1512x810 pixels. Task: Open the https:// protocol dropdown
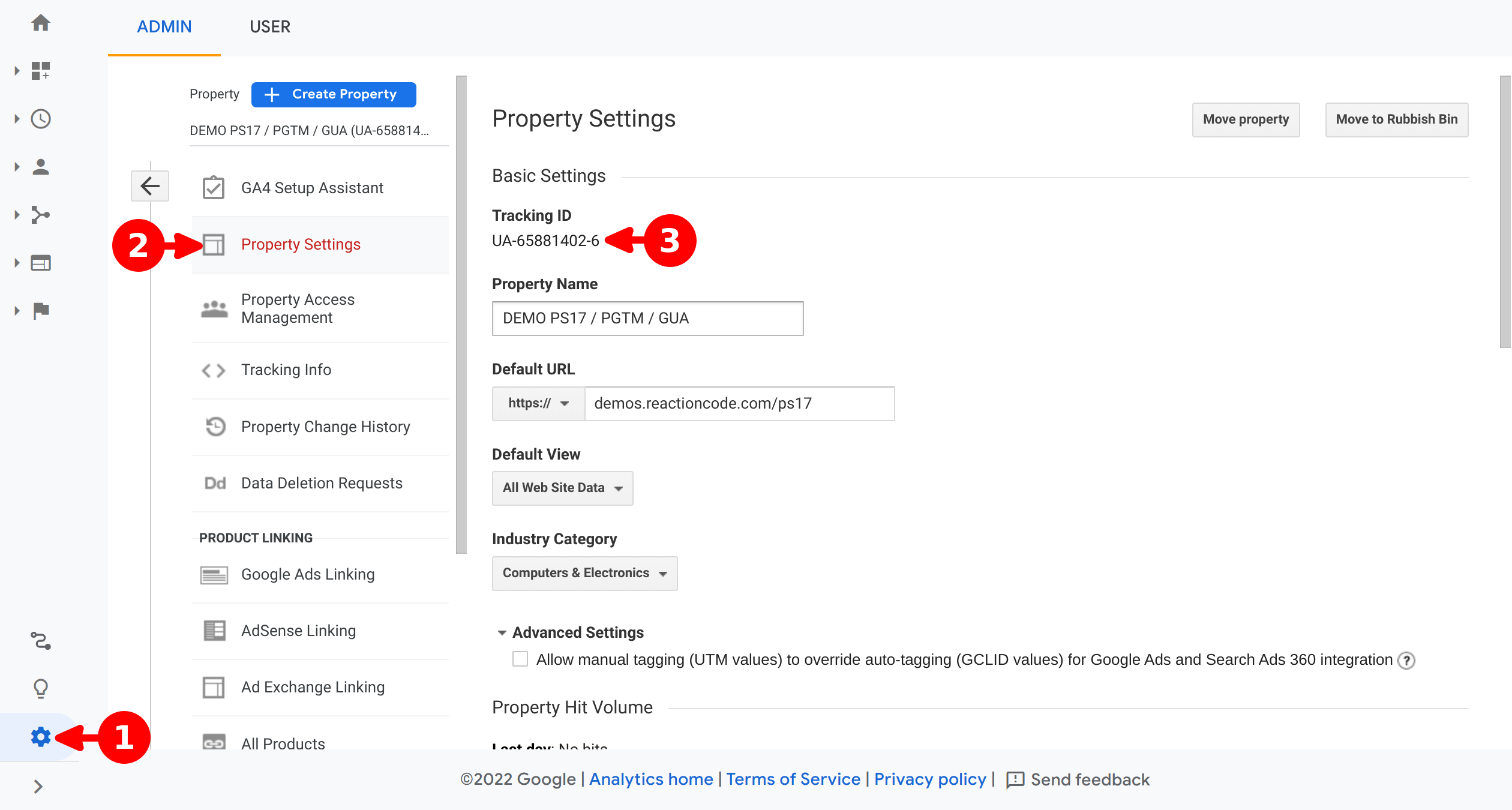pos(538,404)
